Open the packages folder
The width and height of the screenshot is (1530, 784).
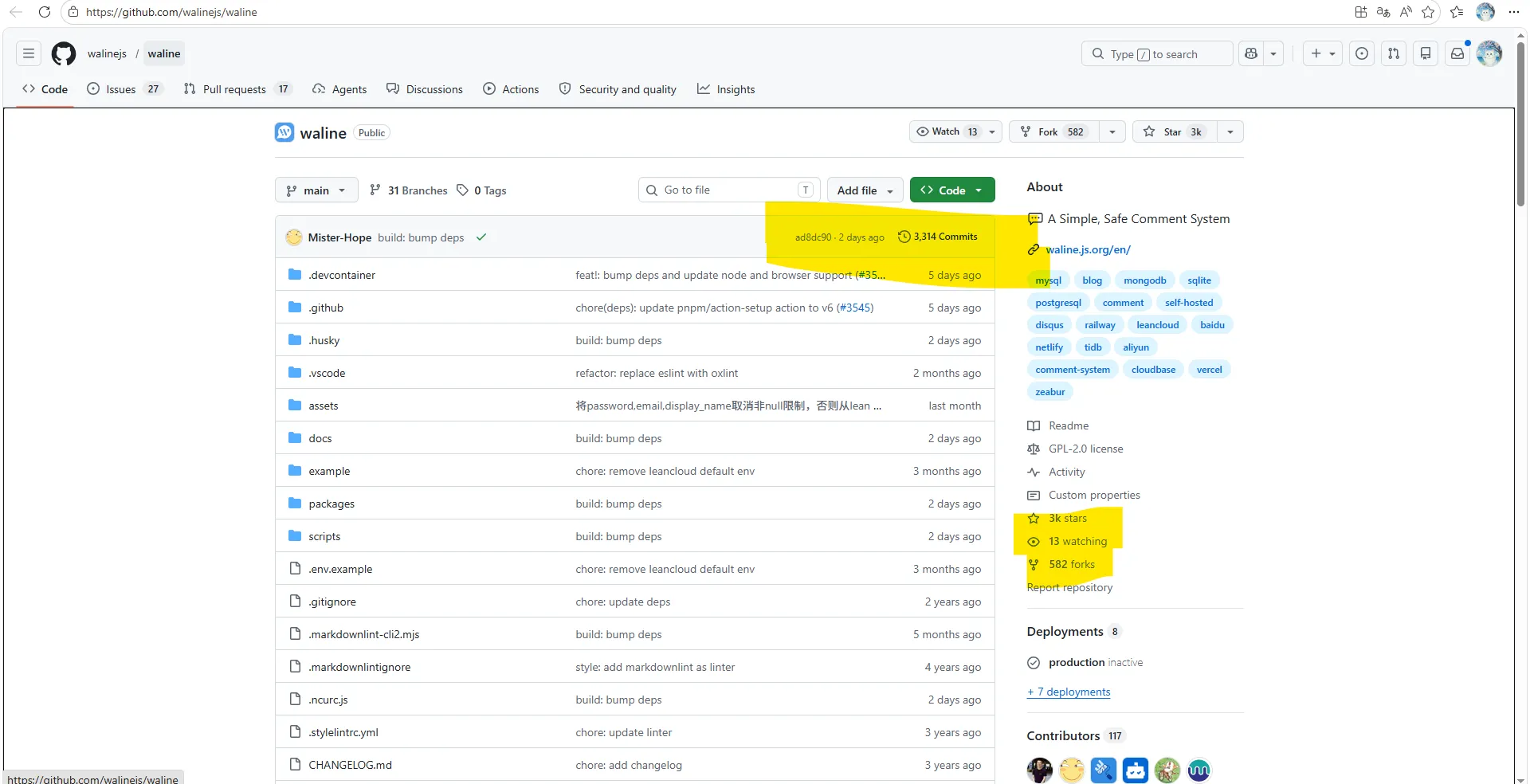coord(331,504)
